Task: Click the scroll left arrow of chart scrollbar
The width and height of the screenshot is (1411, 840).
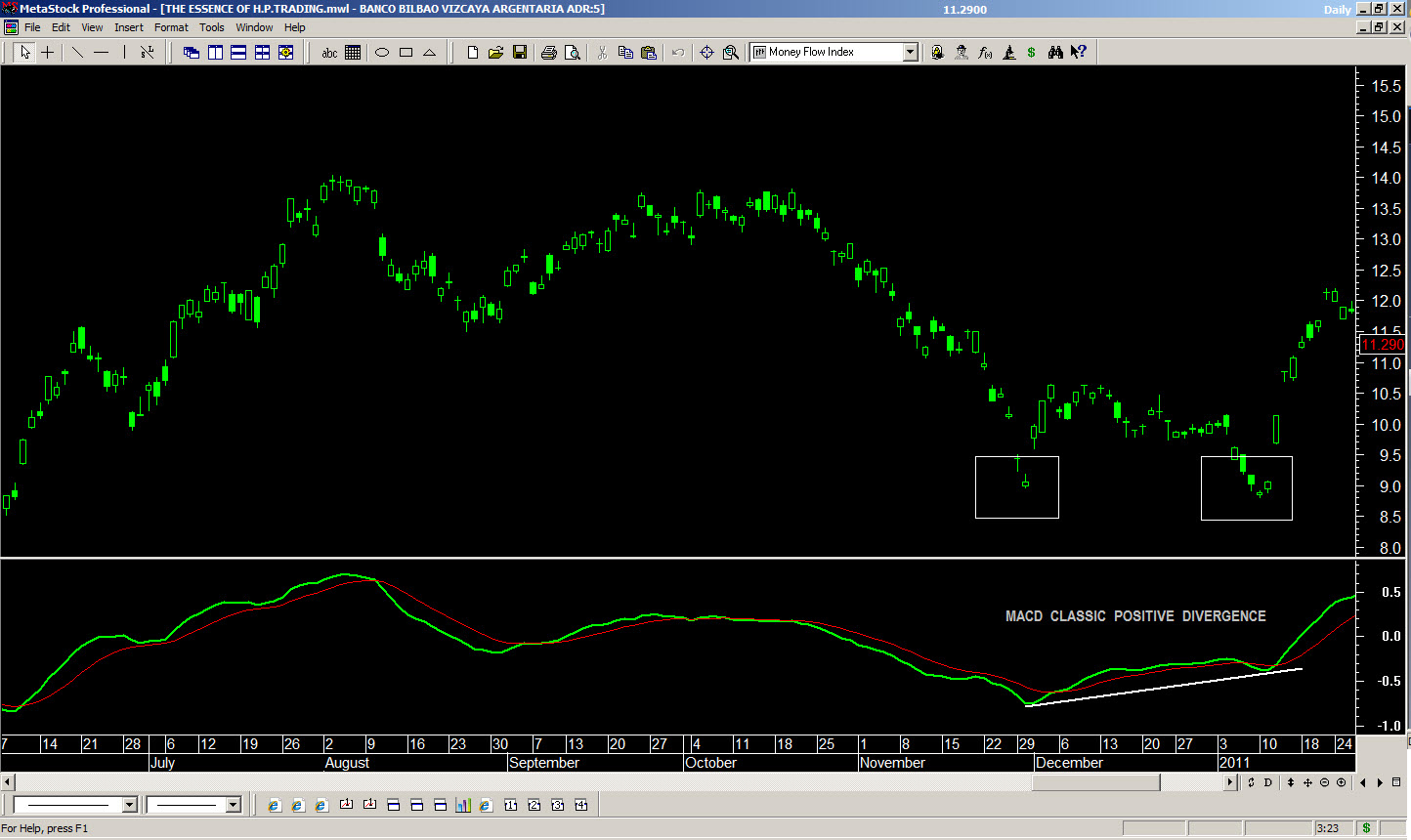Action: (x=8, y=782)
